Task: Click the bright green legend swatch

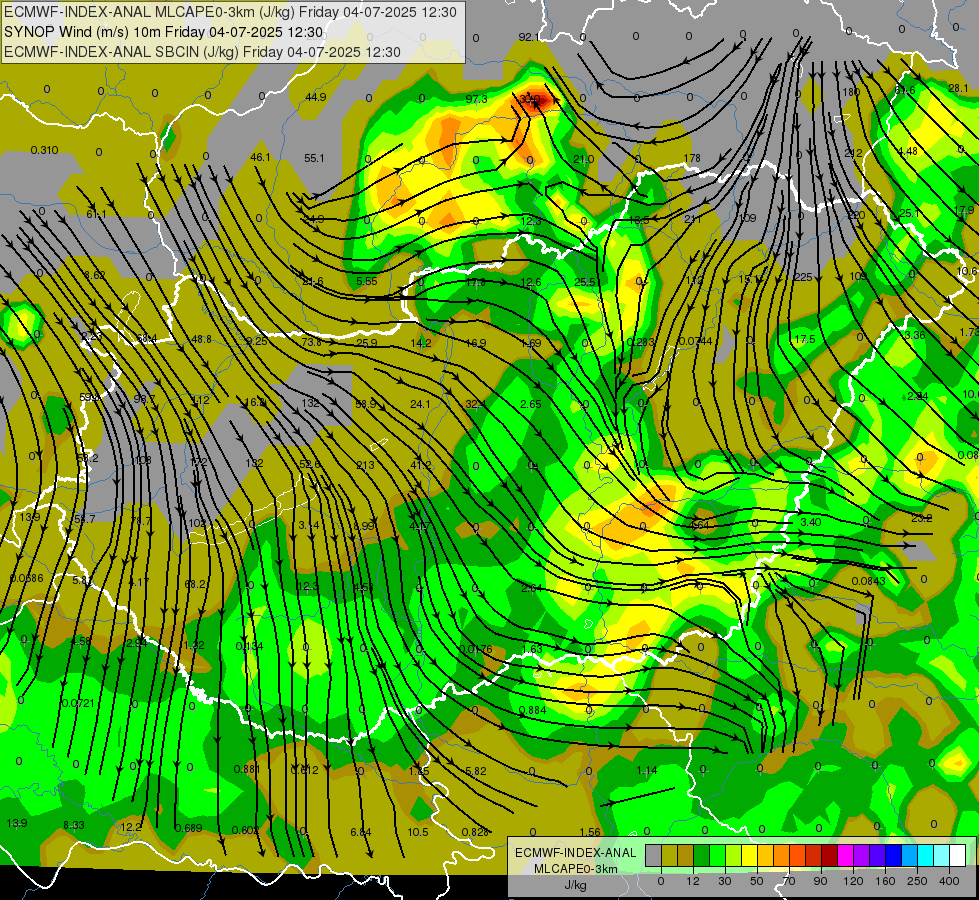Action: [718, 856]
